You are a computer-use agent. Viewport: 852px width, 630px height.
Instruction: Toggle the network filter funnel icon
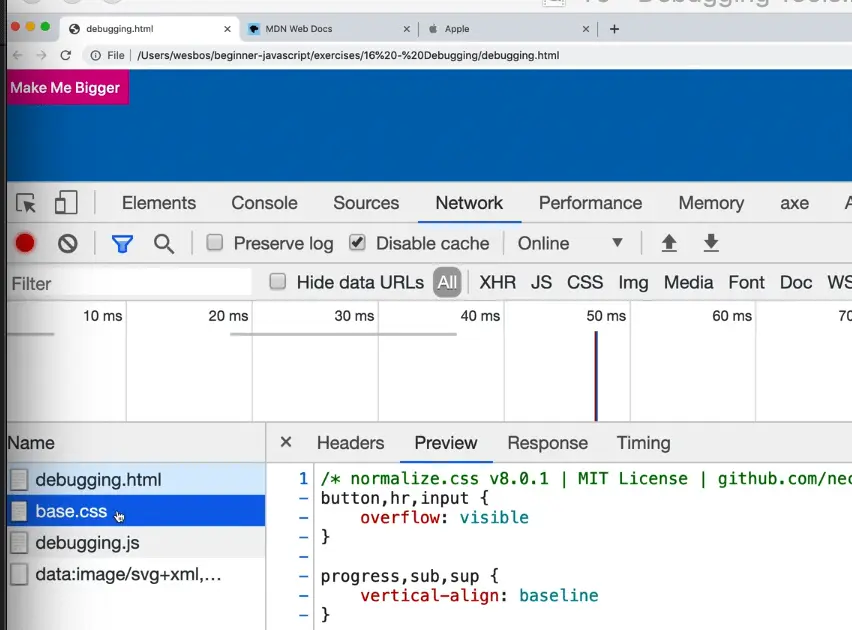click(x=122, y=243)
